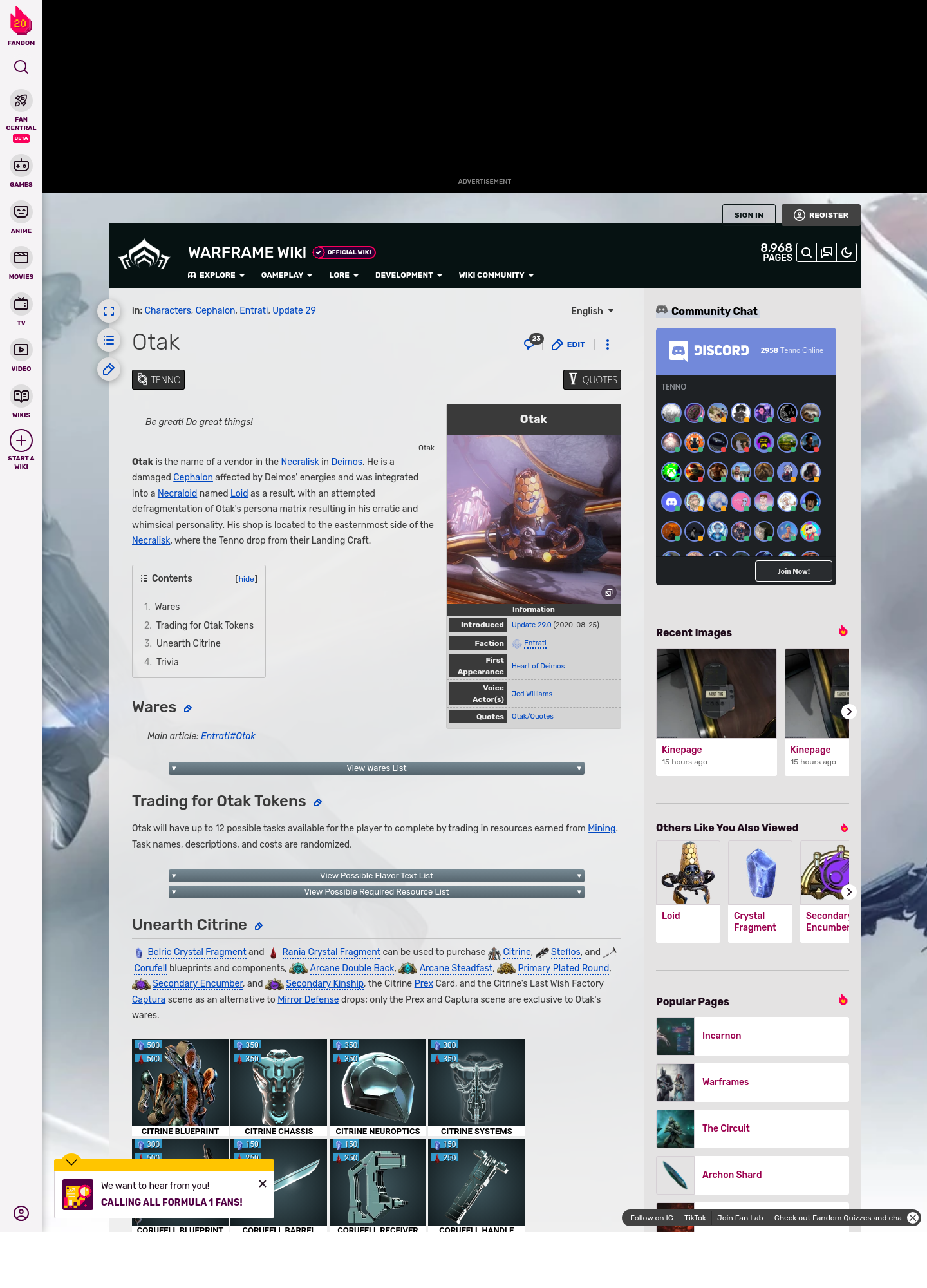Edit the Unearth Citrine section icon
Viewport: 927px width, 1288px height.
click(x=259, y=926)
